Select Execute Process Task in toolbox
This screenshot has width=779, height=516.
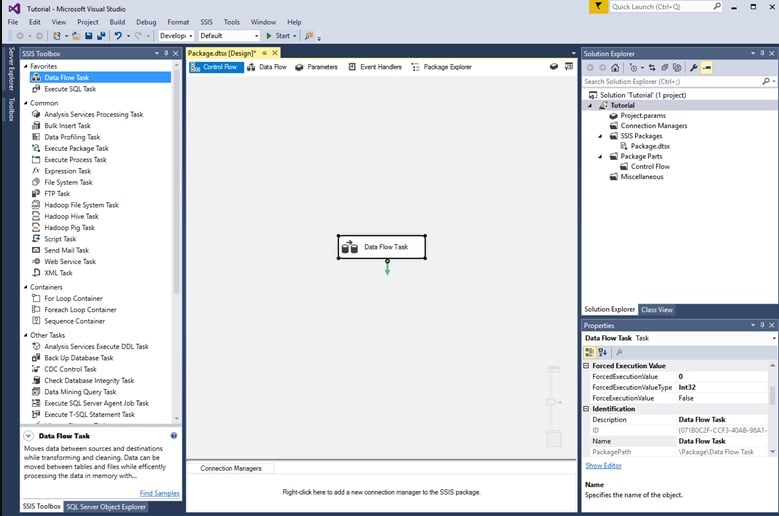pyautogui.click(x=75, y=160)
